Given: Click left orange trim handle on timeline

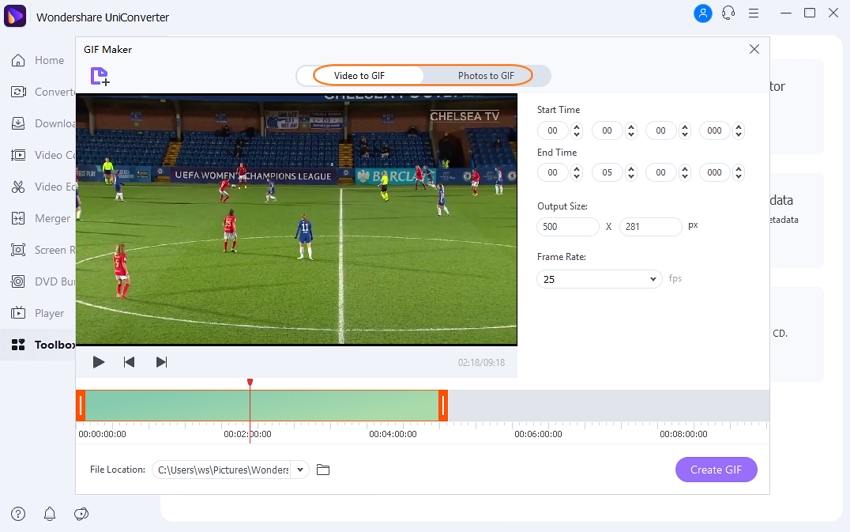Looking at the screenshot, I should point(81,406).
